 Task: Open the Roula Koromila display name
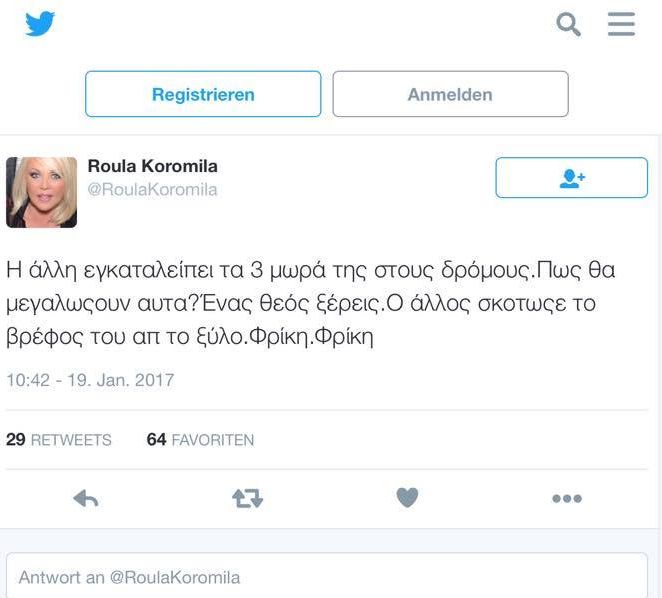pyautogui.click(x=152, y=166)
